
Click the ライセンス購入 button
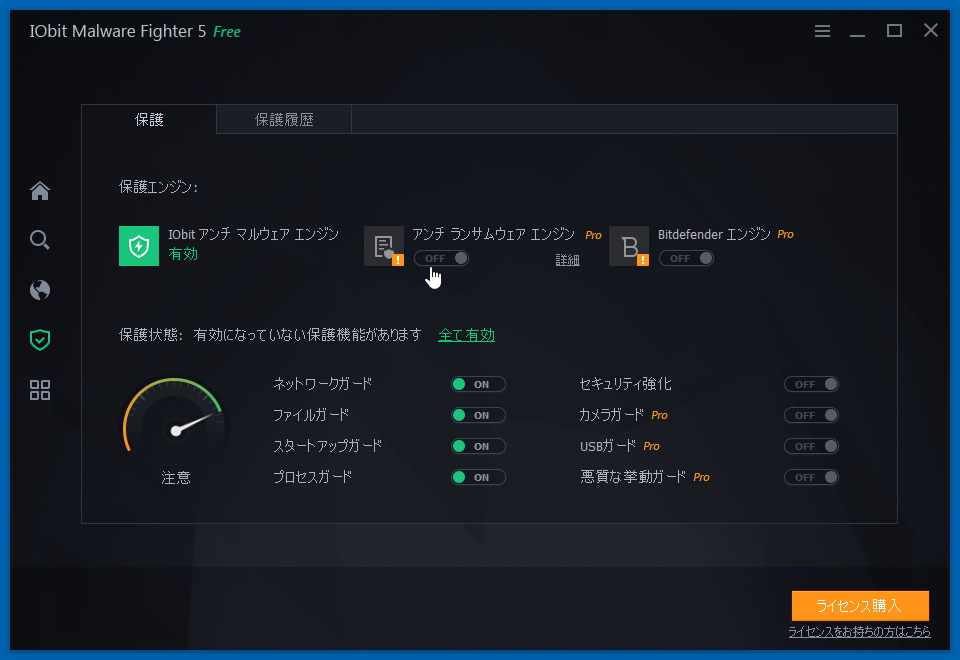pyautogui.click(x=860, y=606)
